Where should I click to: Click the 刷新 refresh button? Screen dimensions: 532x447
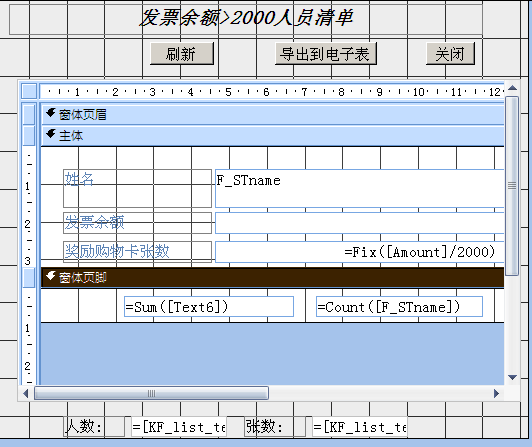[x=182, y=54]
